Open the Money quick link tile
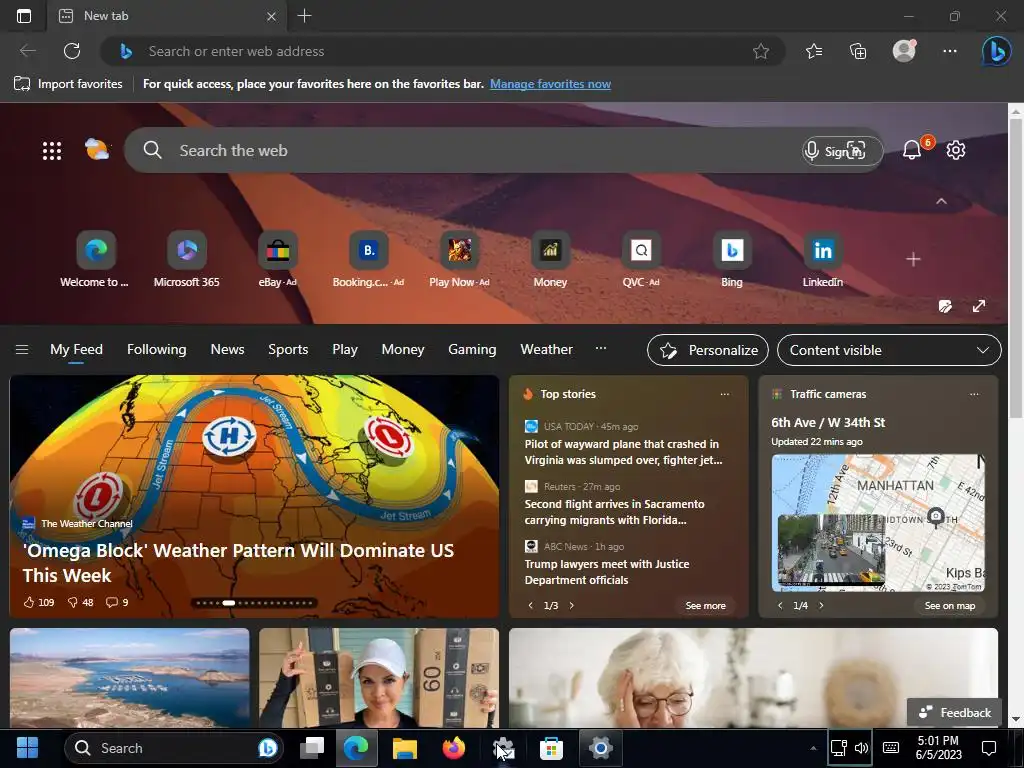Viewport: 1024px width, 768px height. (x=550, y=259)
